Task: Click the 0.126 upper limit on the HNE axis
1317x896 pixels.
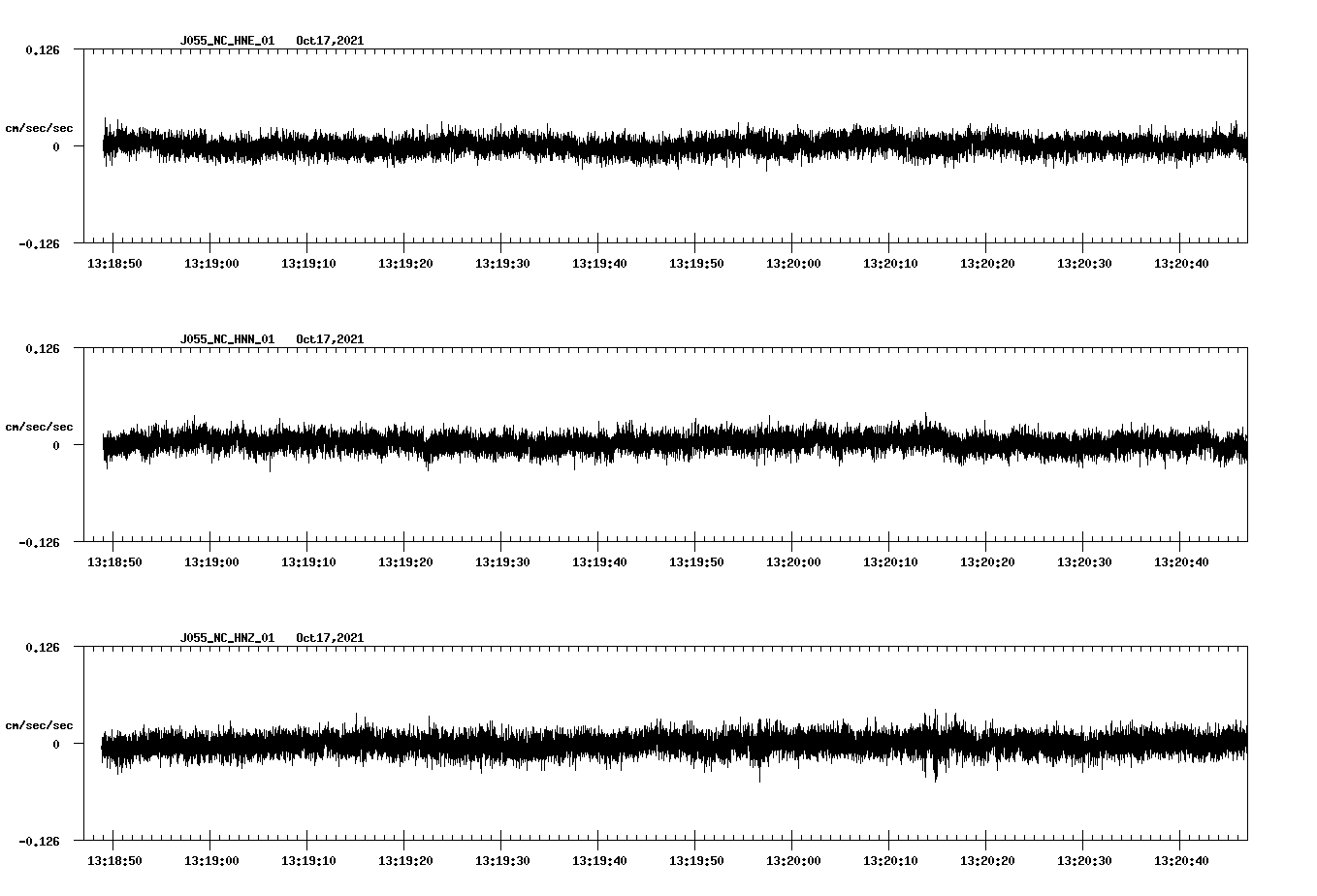Action: pyautogui.click(x=42, y=49)
